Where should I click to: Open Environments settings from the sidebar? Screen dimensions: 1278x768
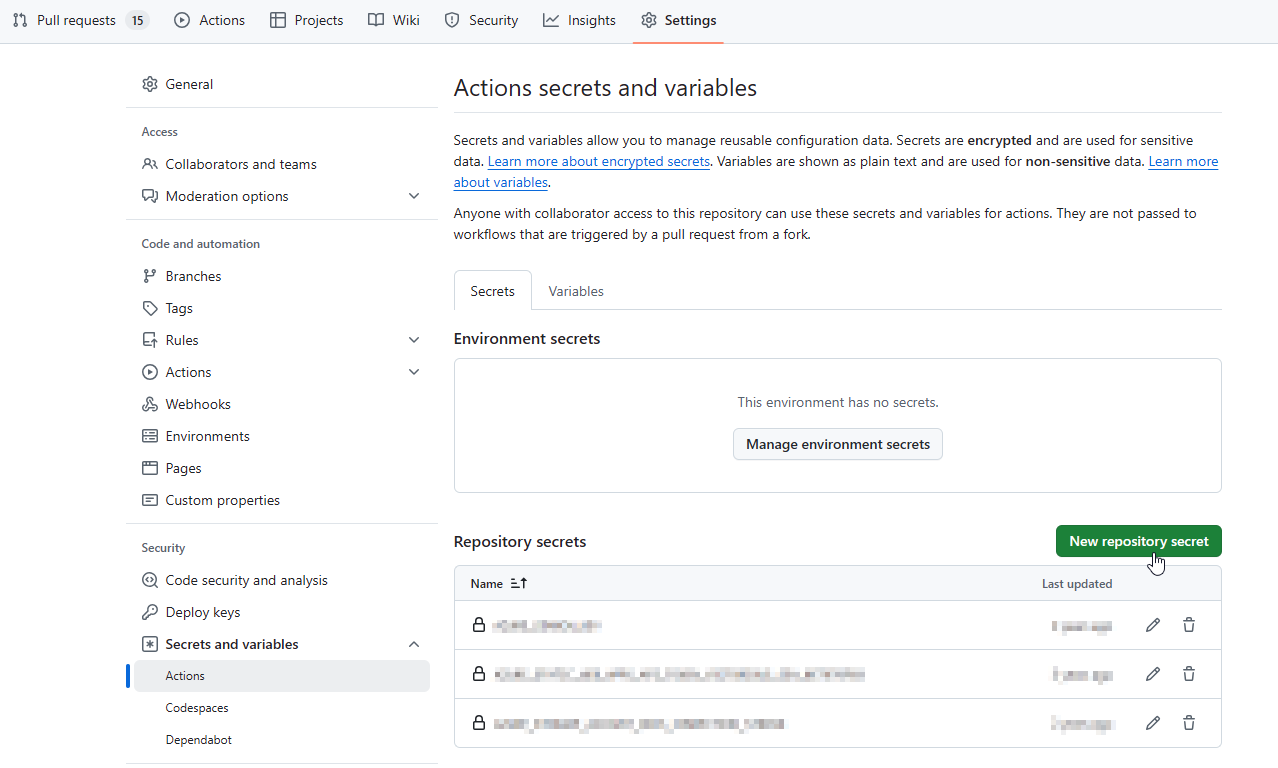coord(208,435)
